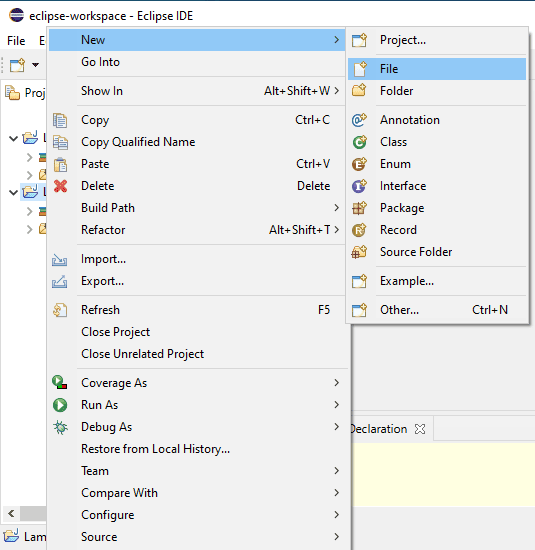The width and height of the screenshot is (535, 550).
Task: Click the Record icon in submenu
Action: pos(359,230)
